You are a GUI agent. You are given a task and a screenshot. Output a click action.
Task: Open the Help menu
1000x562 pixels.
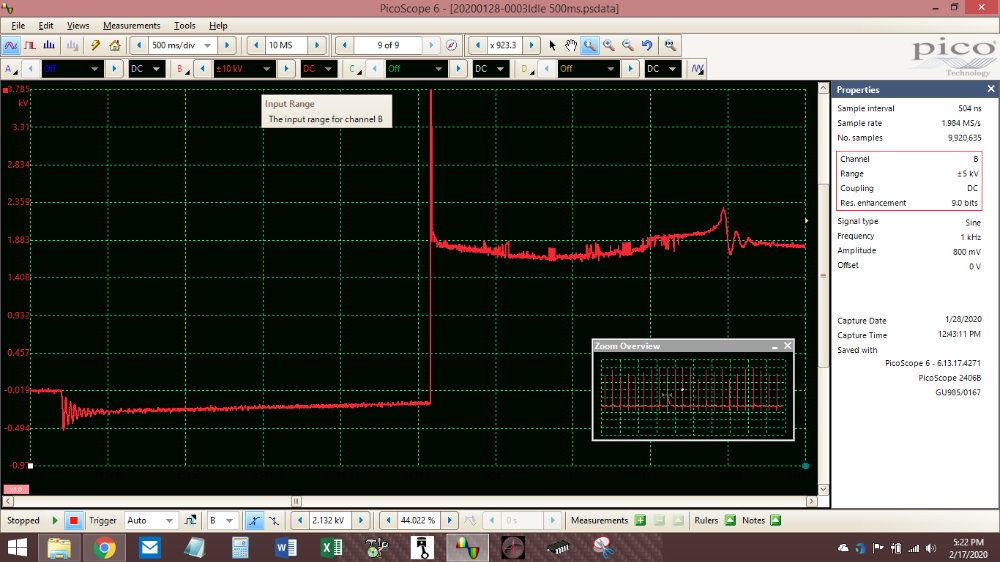(x=218, y=26)
